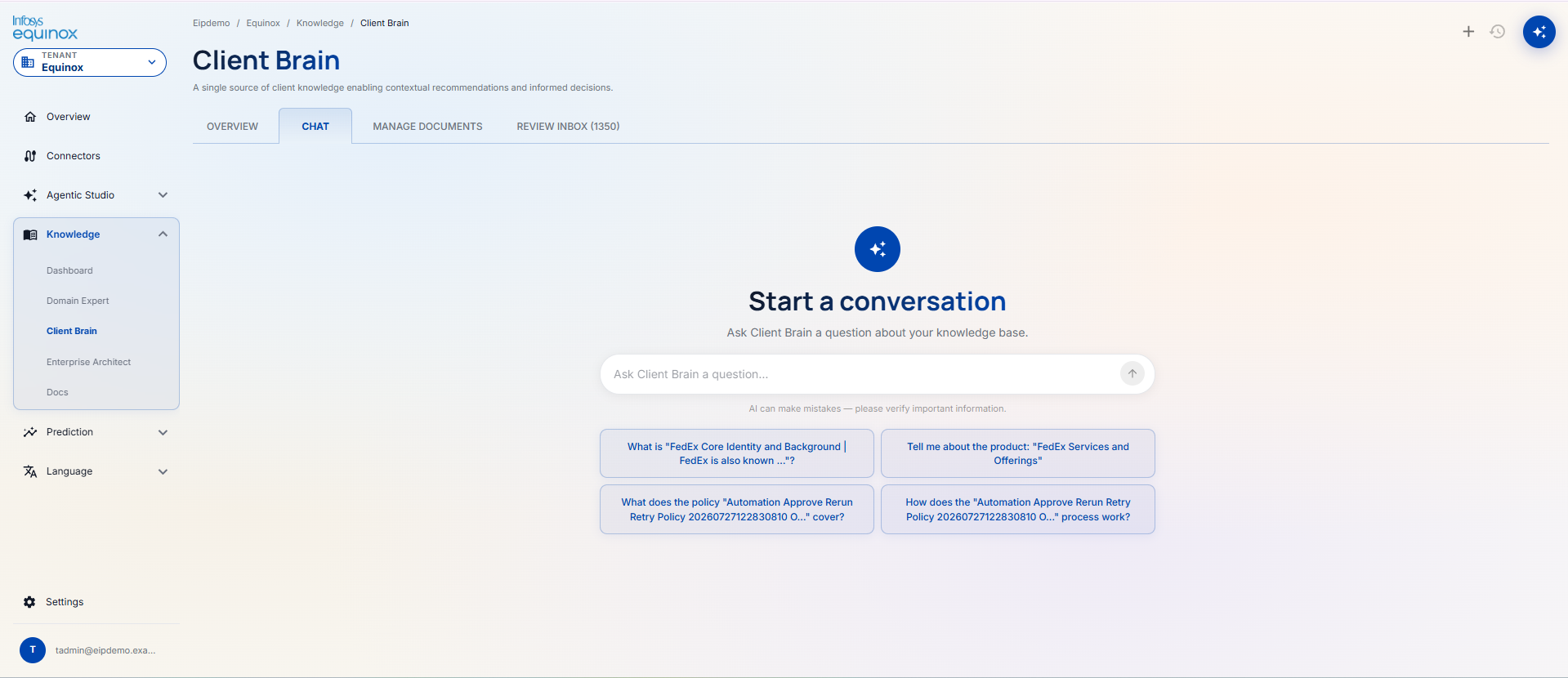The image size is (1568, 678).
Task: Expand the Agentic Studio menu chevron
Action: tap(163, 195)
